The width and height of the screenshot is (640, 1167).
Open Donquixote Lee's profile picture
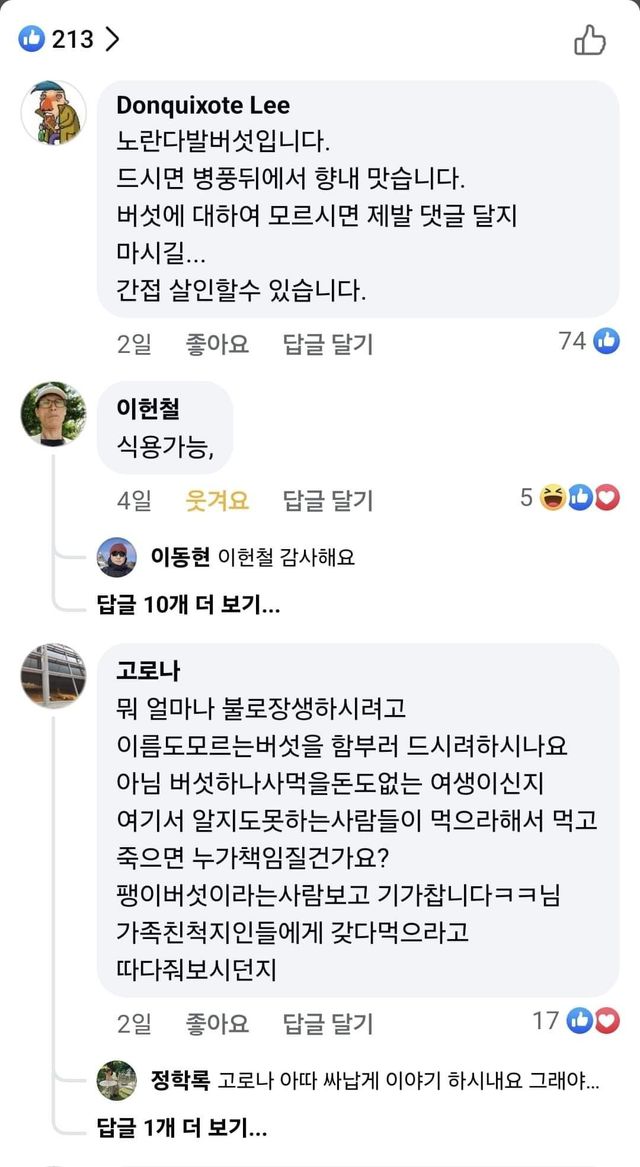53,112
